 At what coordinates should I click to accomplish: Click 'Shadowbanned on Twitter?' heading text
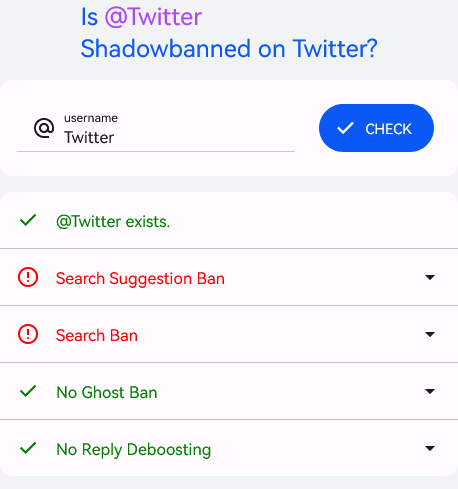[x=229, y=49]
